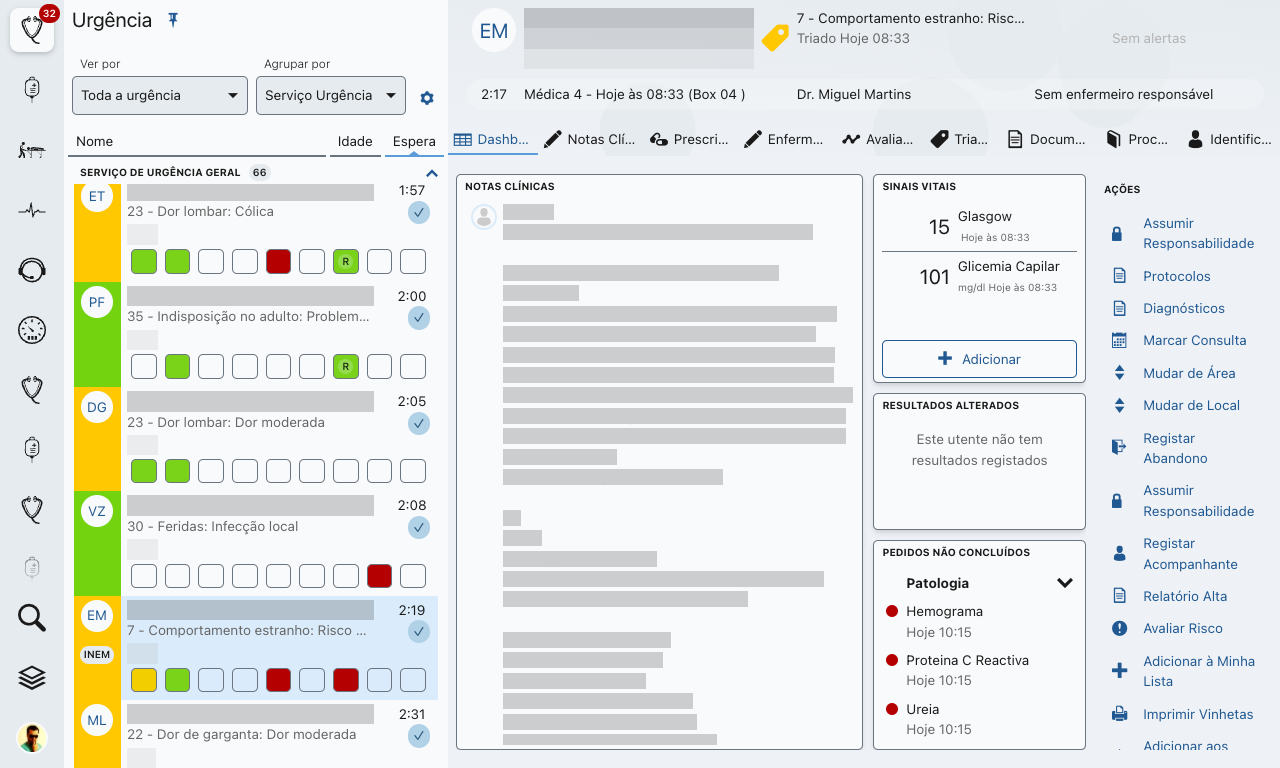
Task: Click the gauge dial icon in sidebar
Action: (x=32, y=329)
